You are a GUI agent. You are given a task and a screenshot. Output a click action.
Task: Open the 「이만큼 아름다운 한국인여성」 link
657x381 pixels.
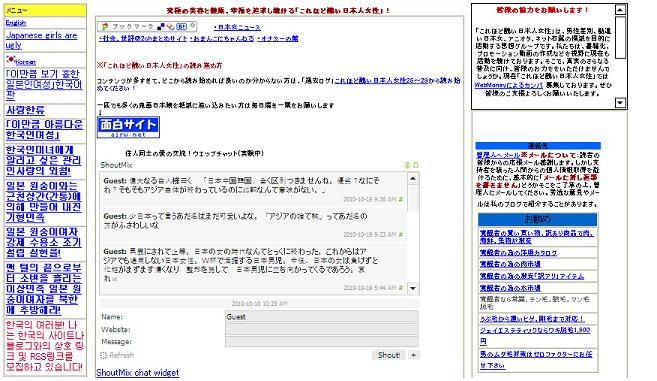pyautogui.click(x=44, y=130)
